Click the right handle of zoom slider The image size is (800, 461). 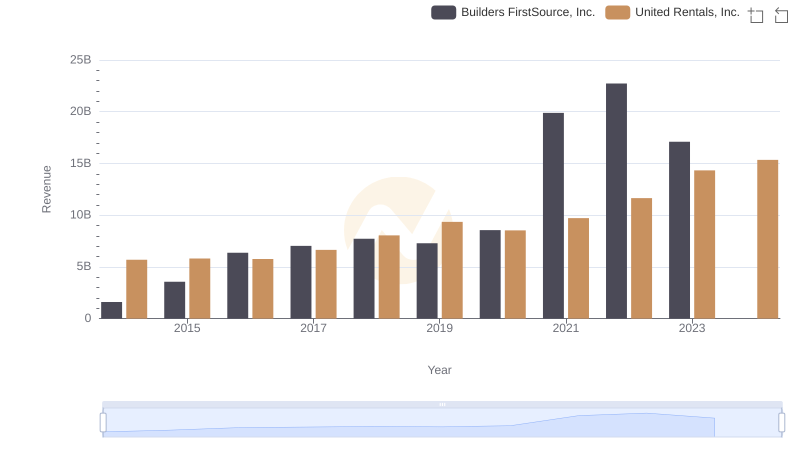(x=782, y=423)
